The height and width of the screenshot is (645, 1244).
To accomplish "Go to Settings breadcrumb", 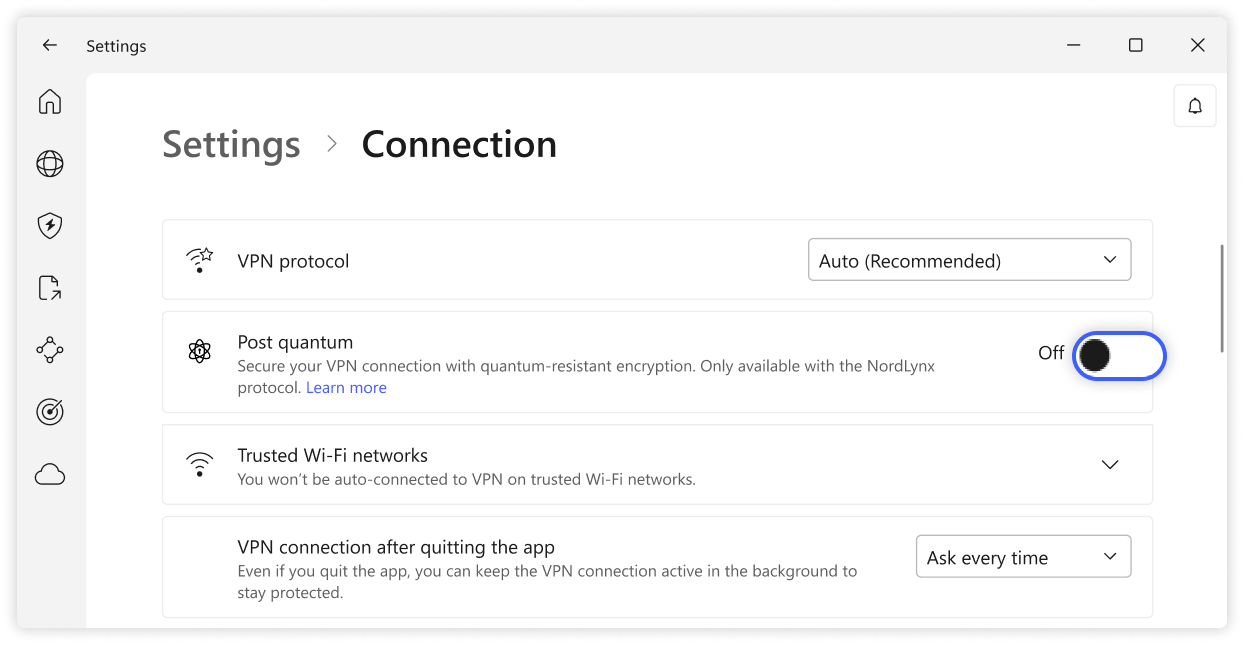I will (231, 144).
